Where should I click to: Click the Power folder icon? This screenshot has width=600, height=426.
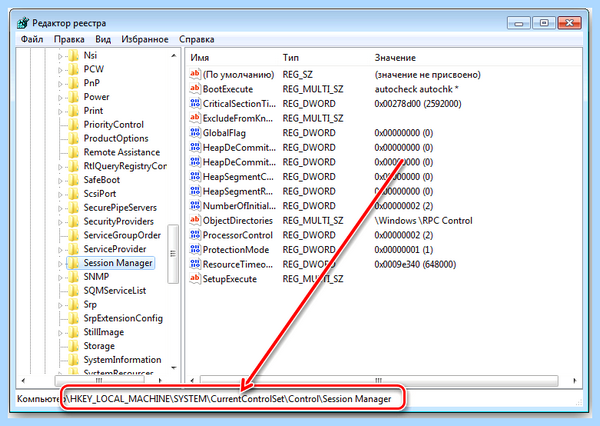point(73,97)
